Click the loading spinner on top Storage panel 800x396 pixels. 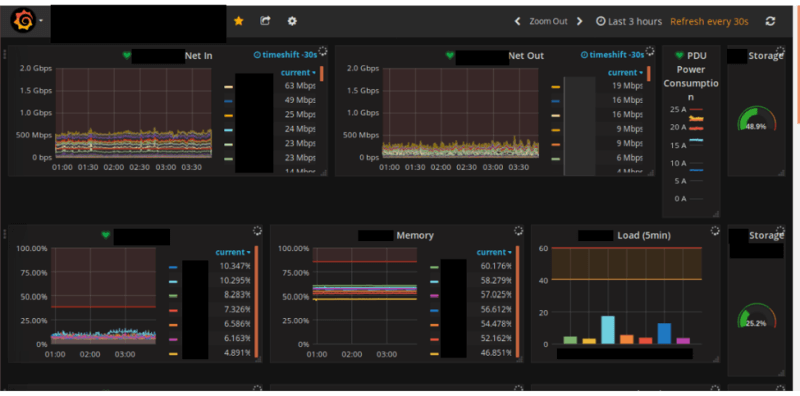[780, 51]
